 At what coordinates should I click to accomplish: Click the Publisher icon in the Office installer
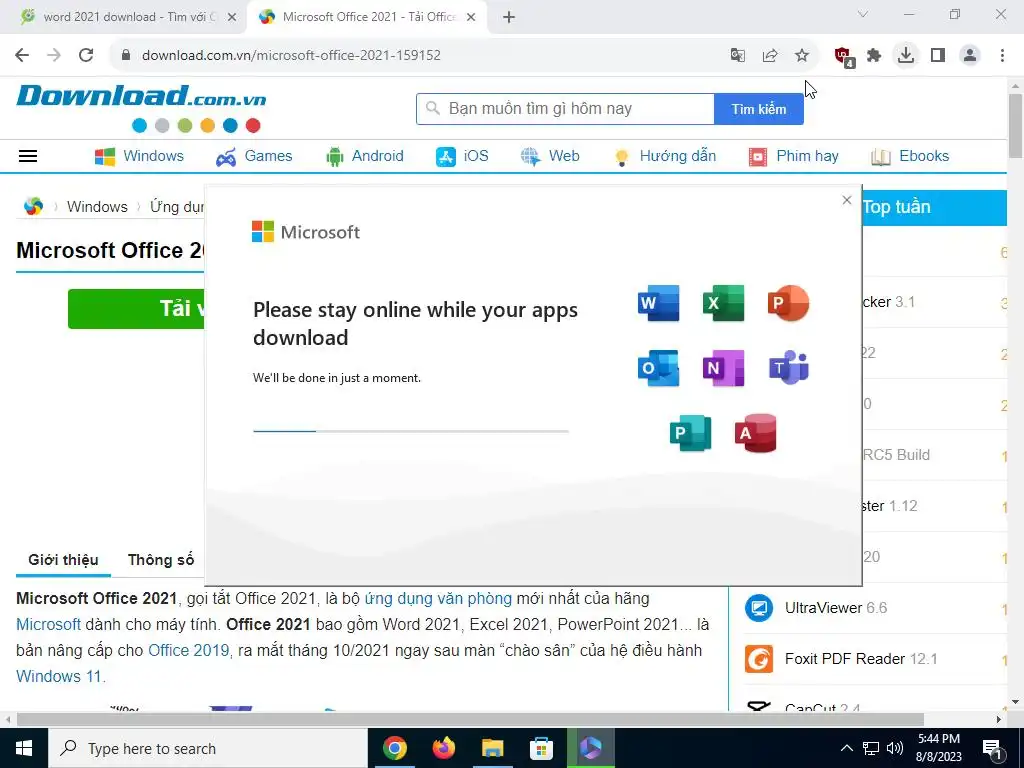click(690, 433)
